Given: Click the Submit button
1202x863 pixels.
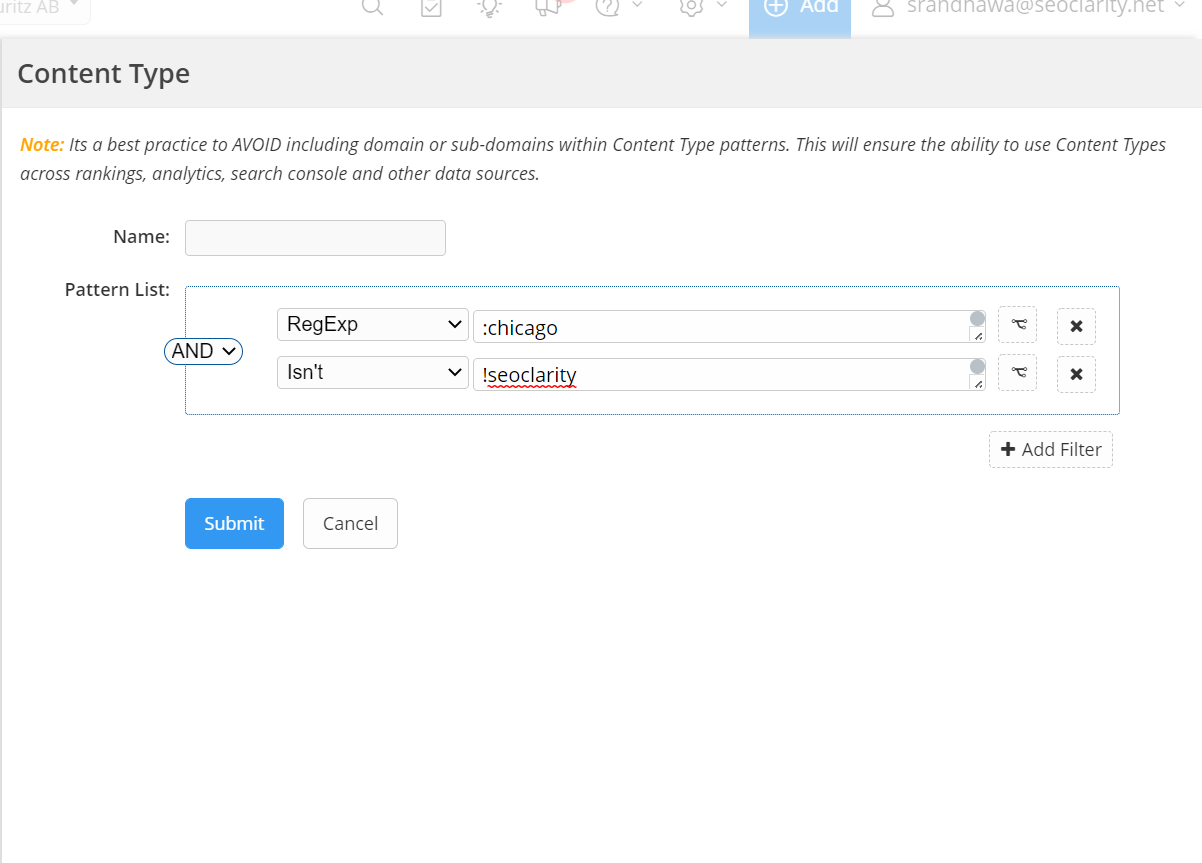Looking at the screenshot, I should pos(234,523).
